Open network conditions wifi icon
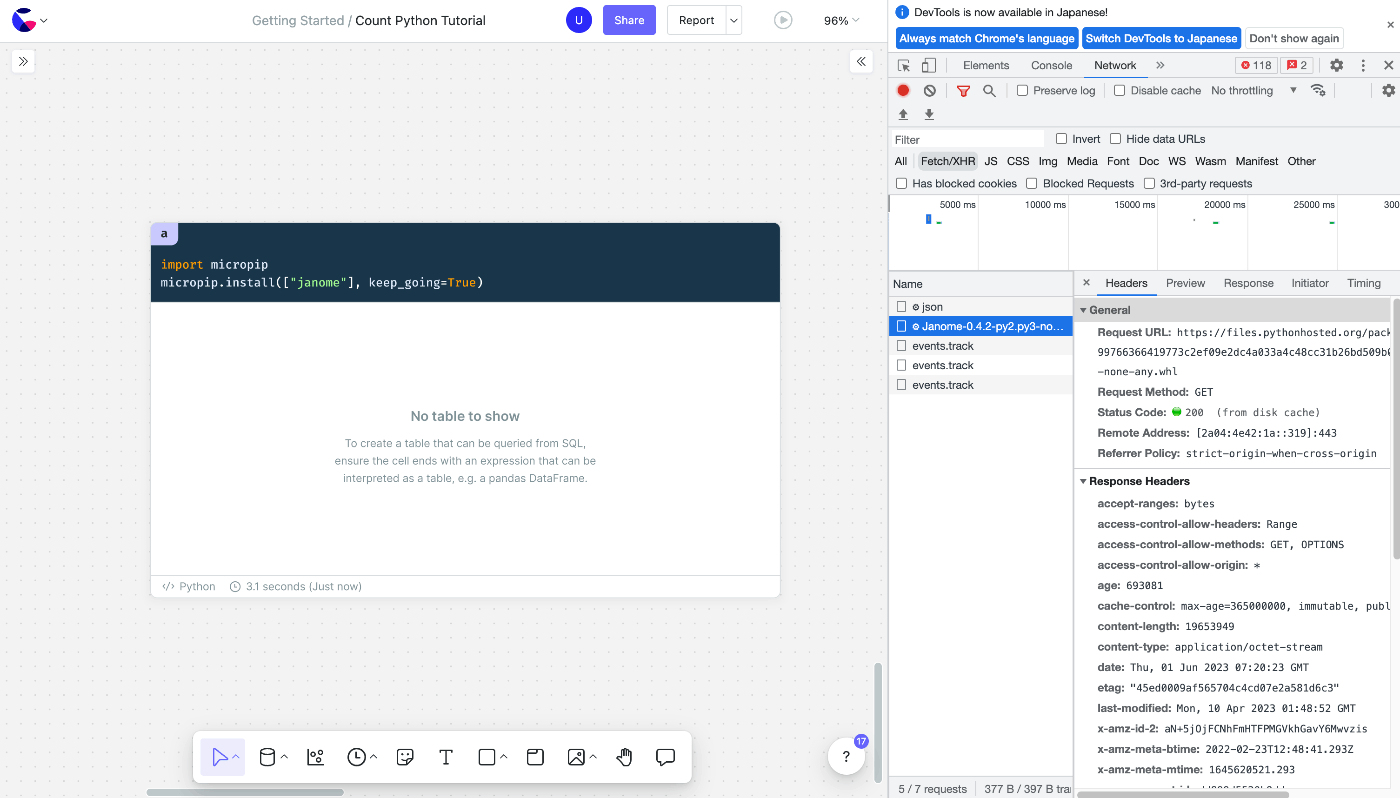Viewport: 1400px width, 798px height. coord(1318,90)
